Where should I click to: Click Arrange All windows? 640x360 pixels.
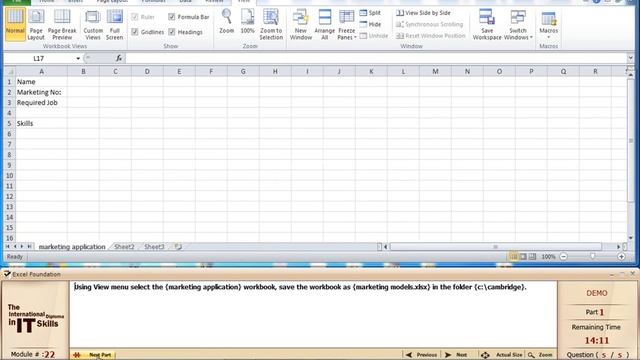(324, 24)
